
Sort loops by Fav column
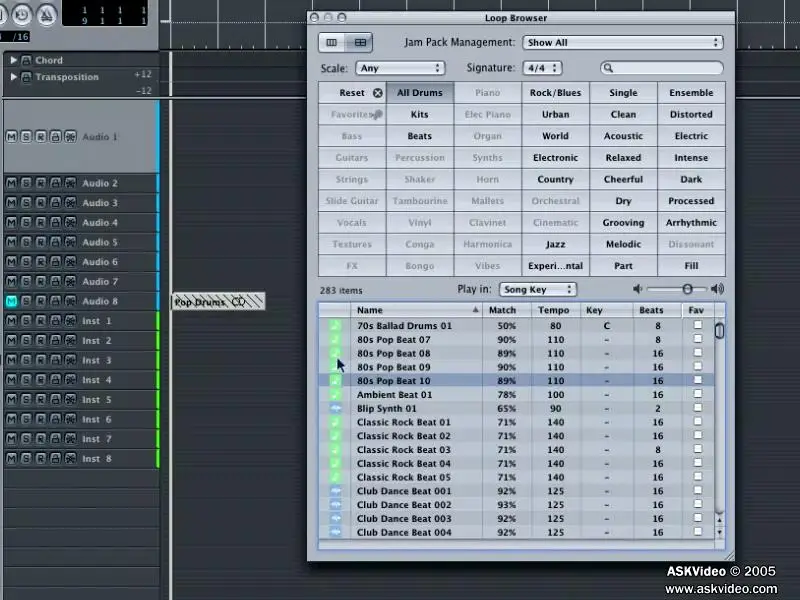point(698,310)
